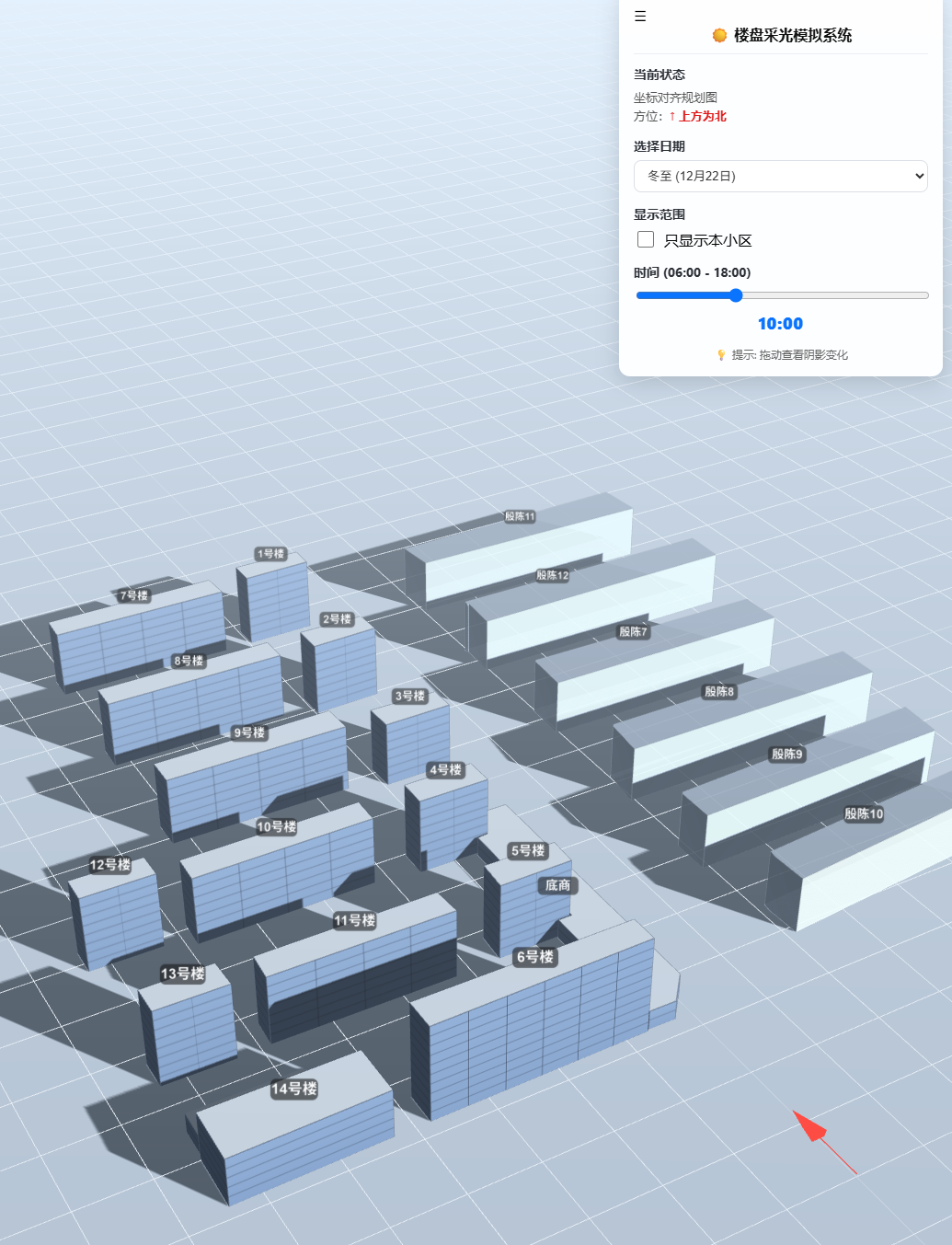Click the time slider track near 18:00
952x1245 pixels.
pos(924,295)
